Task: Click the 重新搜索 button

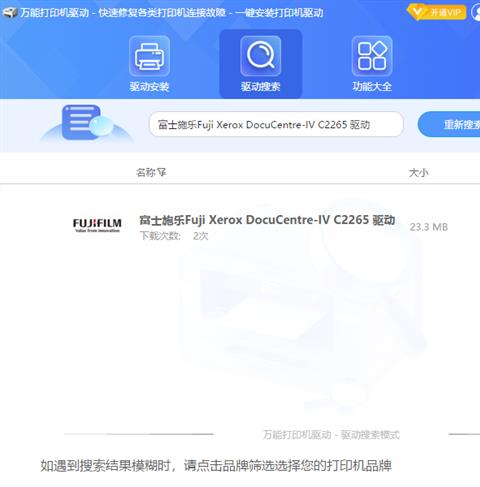Action: pyautogui.click(x=449, y=124)
